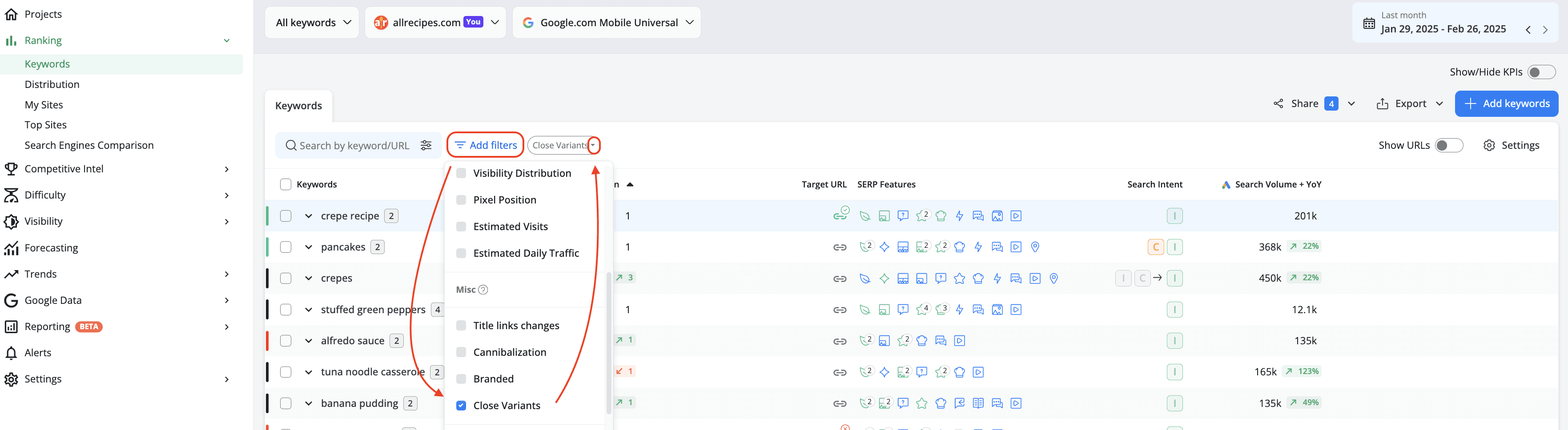Click the Reporting icon in sidebar
The width and height of the screenshot is (1568, 430).
(11, 326)
